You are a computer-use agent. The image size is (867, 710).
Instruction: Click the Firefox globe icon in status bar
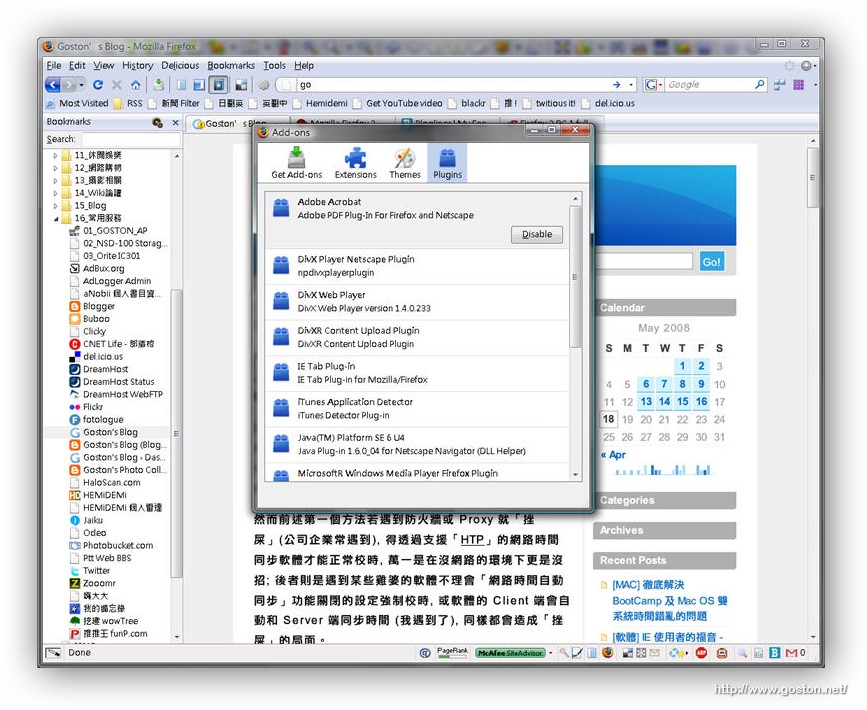[x=608, y=653]
